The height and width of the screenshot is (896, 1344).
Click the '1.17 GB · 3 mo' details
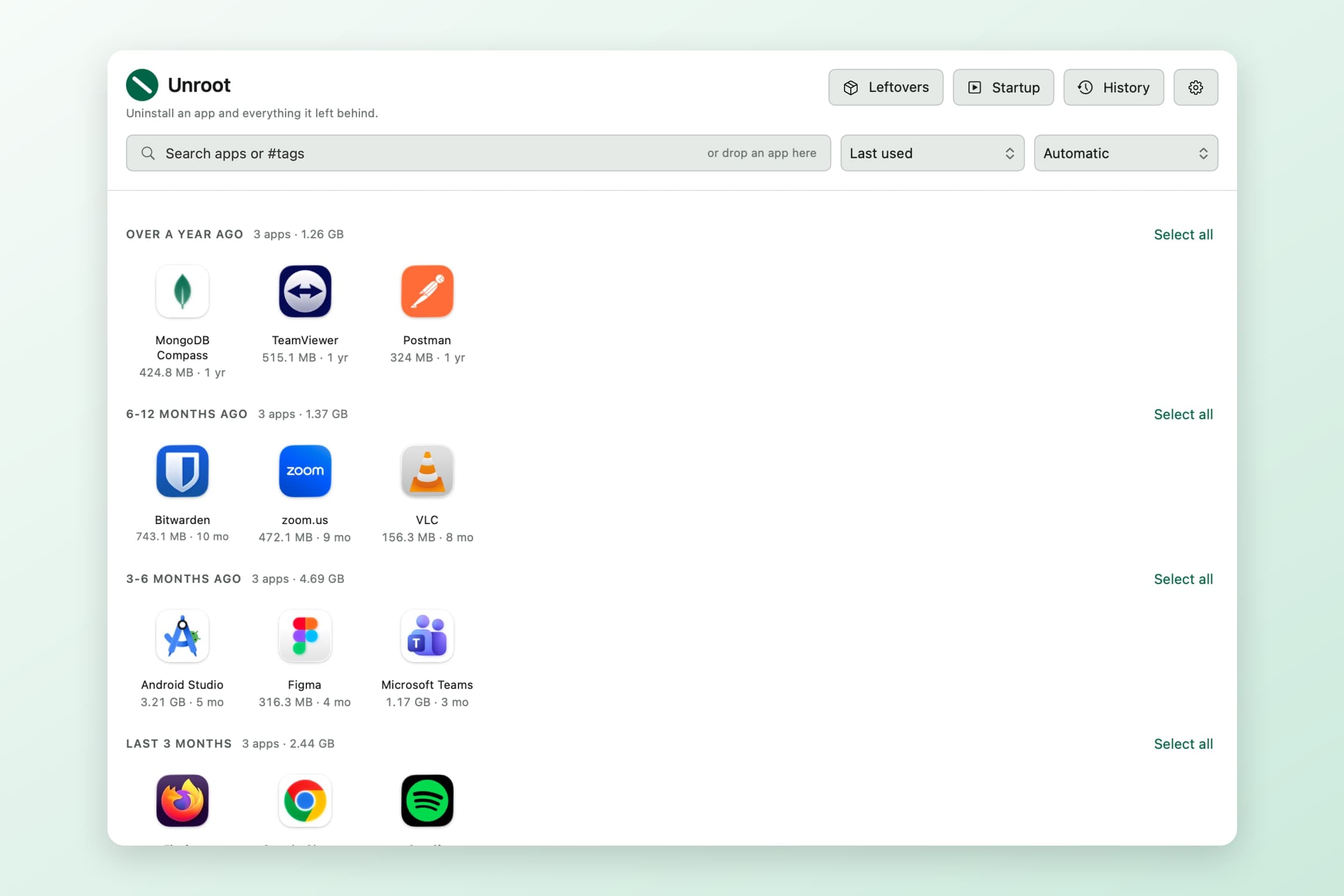pos(427,702)
